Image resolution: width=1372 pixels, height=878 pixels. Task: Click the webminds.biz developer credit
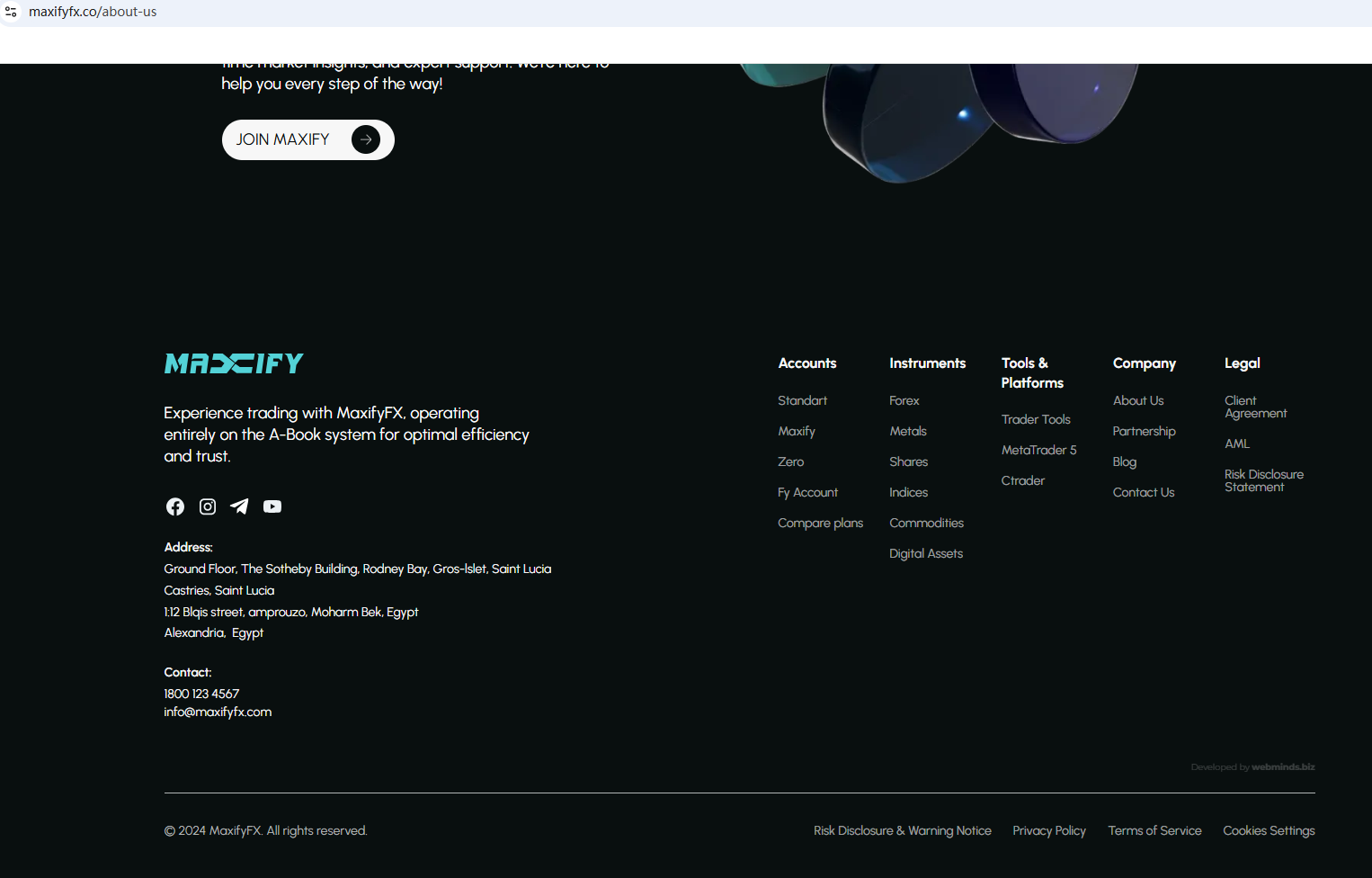point(1283,767)
